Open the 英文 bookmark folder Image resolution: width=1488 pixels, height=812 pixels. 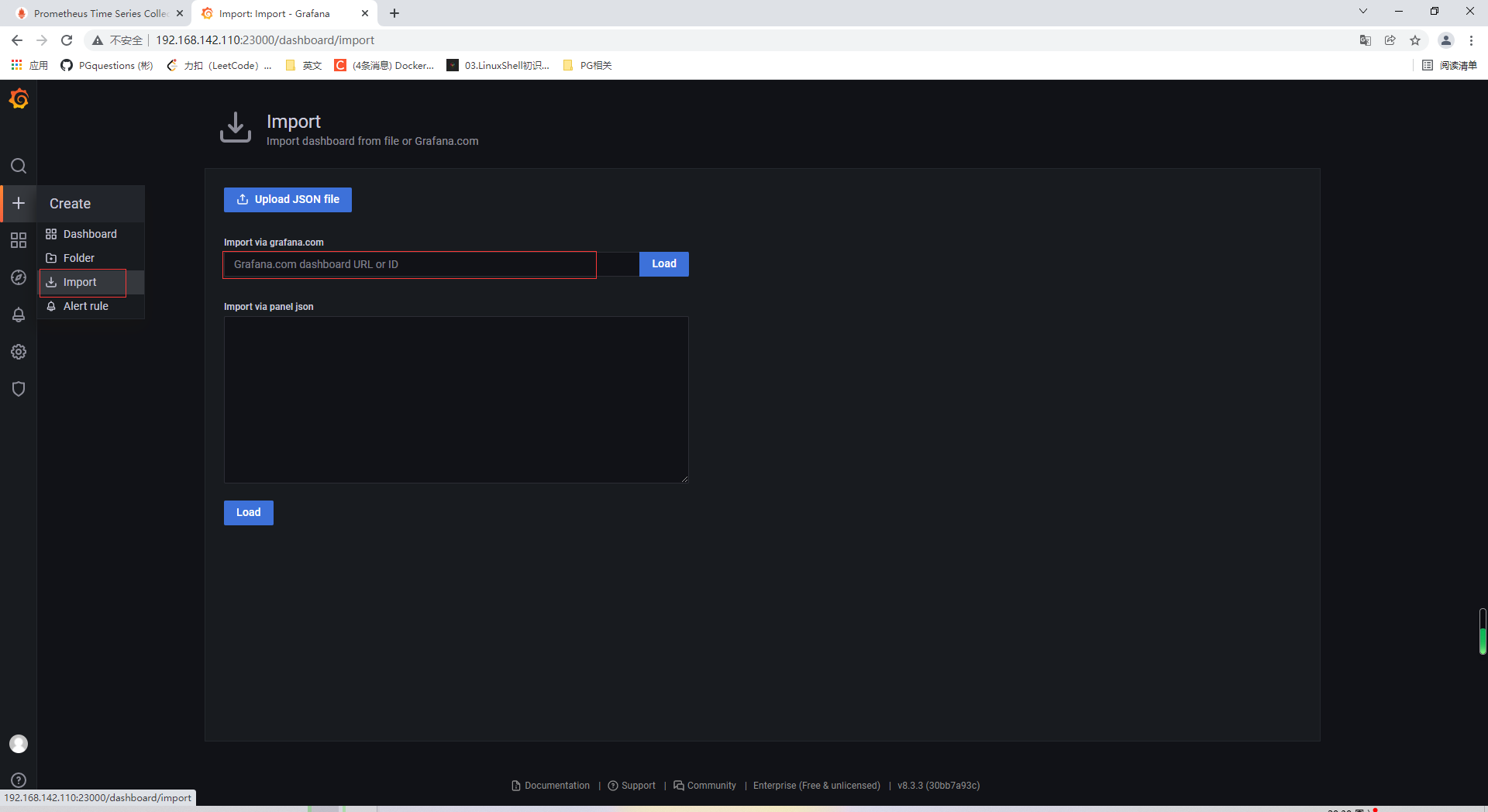[304, 66]
